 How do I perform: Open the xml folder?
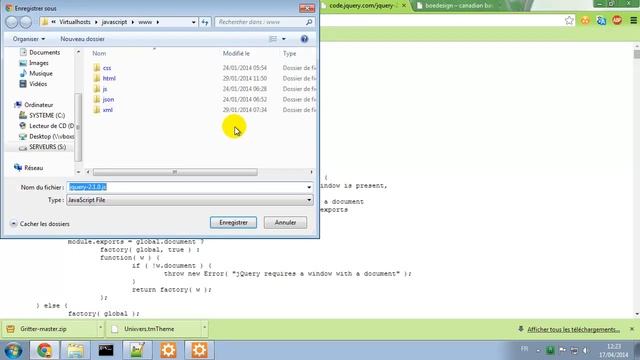(108, 110)
